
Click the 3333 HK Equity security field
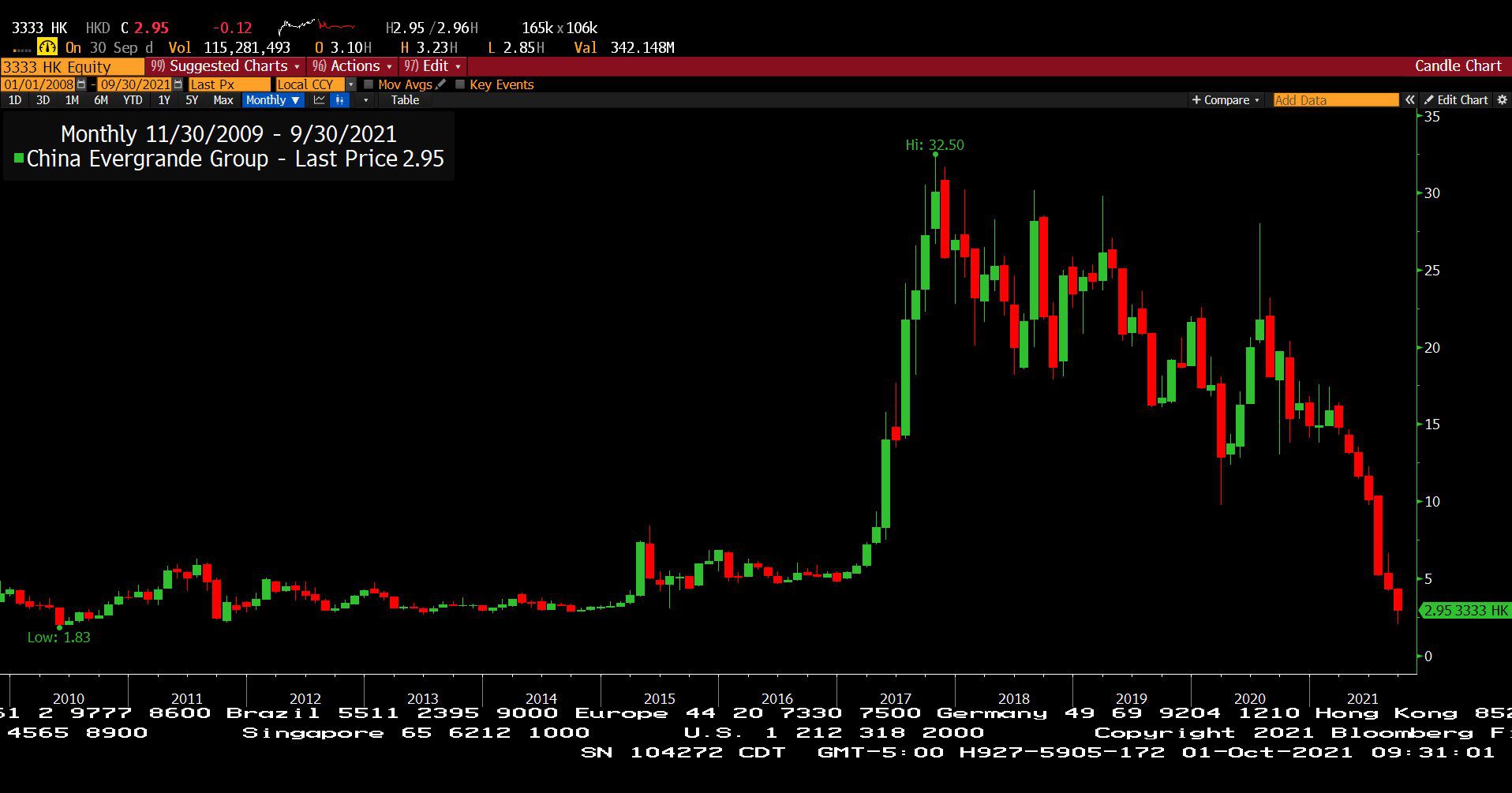click(73, 67)
